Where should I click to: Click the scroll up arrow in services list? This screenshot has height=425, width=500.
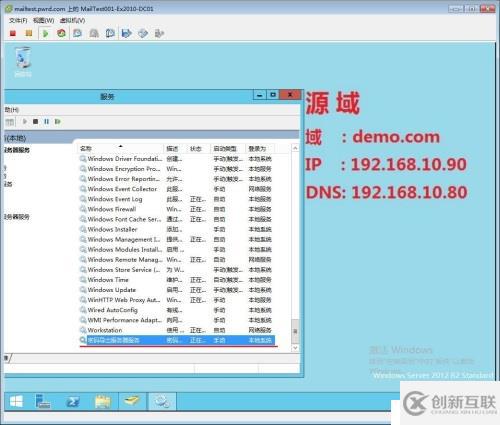pyautogui.click(x=295, y=148)
